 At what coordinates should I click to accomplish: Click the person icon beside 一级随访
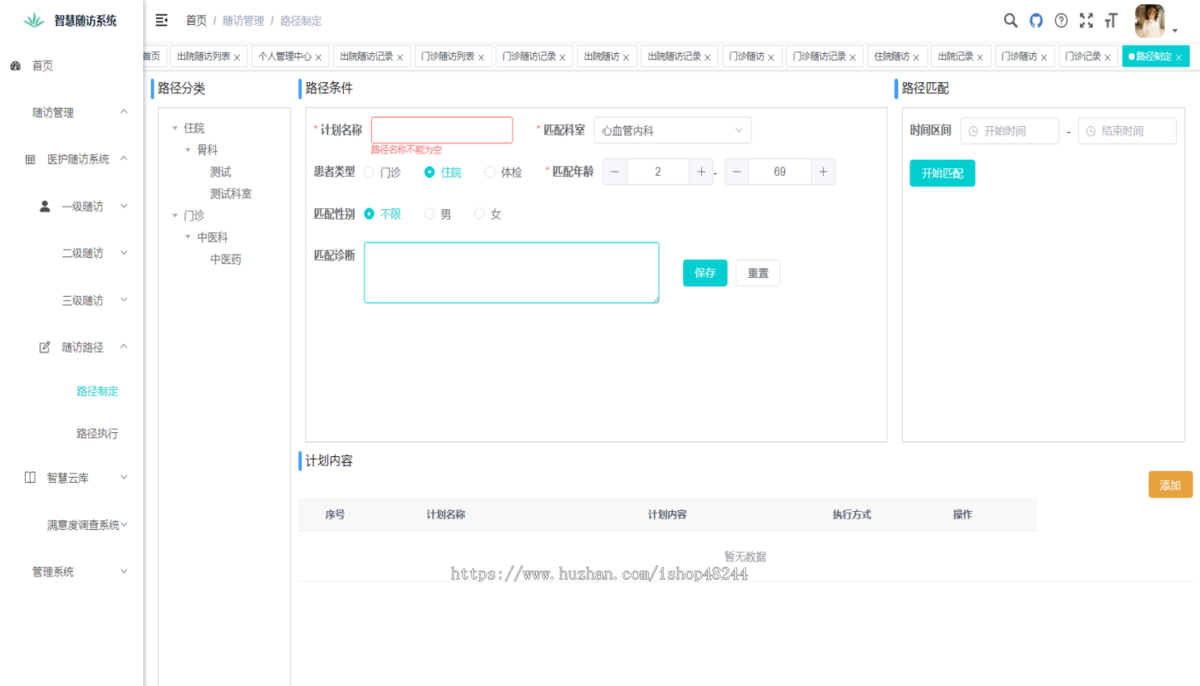(44, 206)
